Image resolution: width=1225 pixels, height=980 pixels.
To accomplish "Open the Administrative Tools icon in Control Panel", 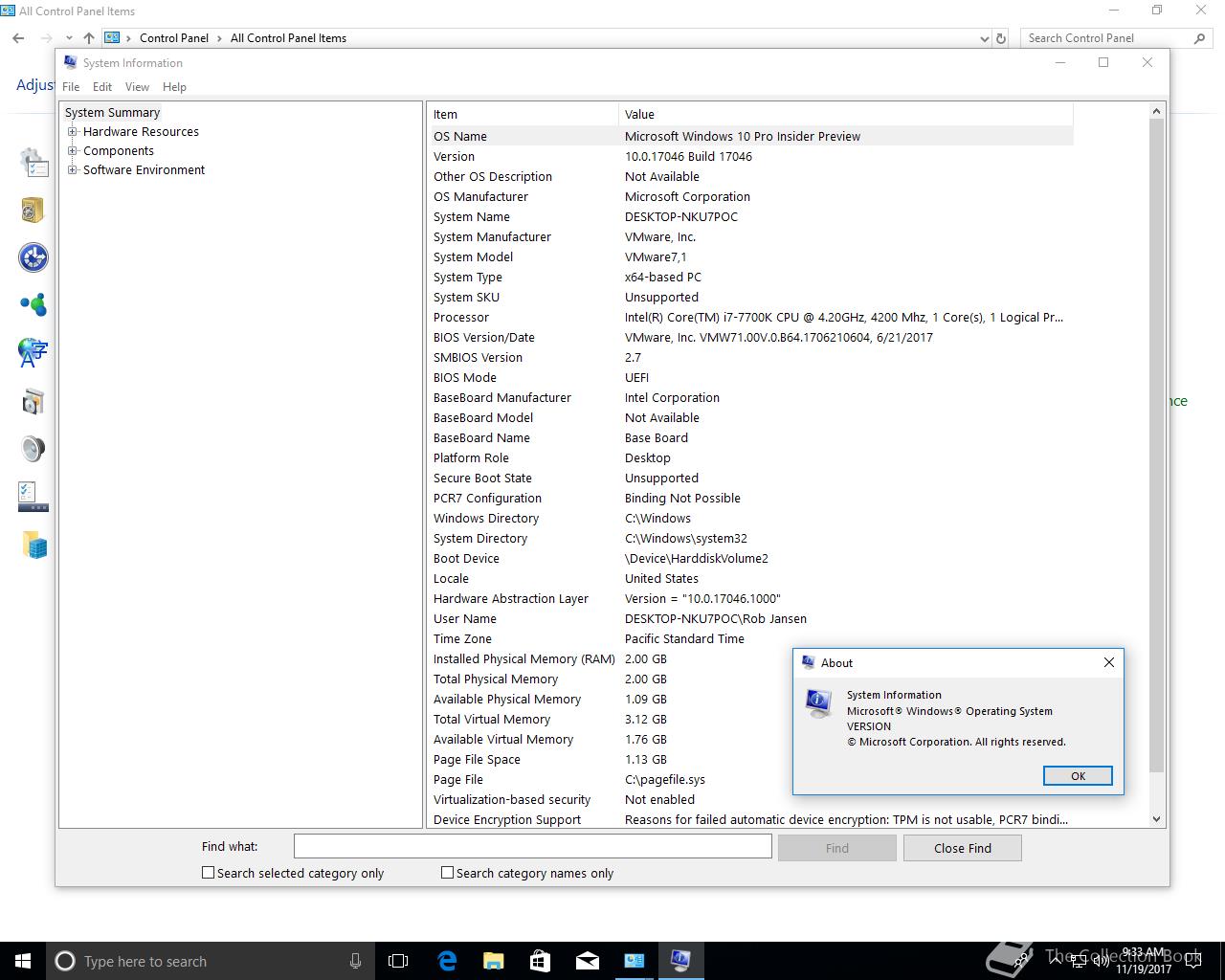I will pos(33,162).
